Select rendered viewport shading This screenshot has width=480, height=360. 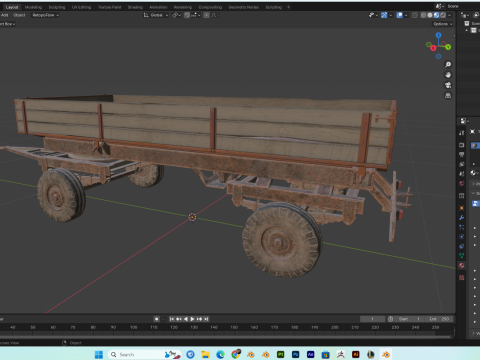pyautogui.click(x=443, y=15)
